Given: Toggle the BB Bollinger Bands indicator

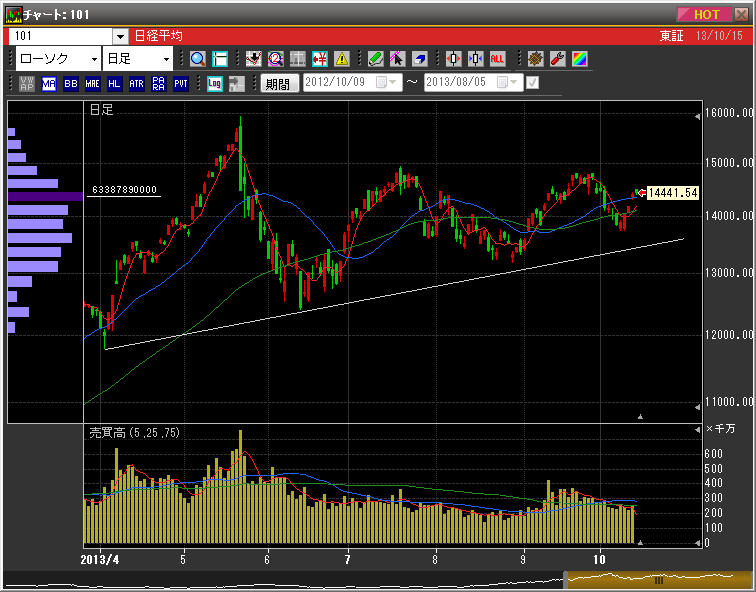Looking at the screenshot, I should (71, 84).
